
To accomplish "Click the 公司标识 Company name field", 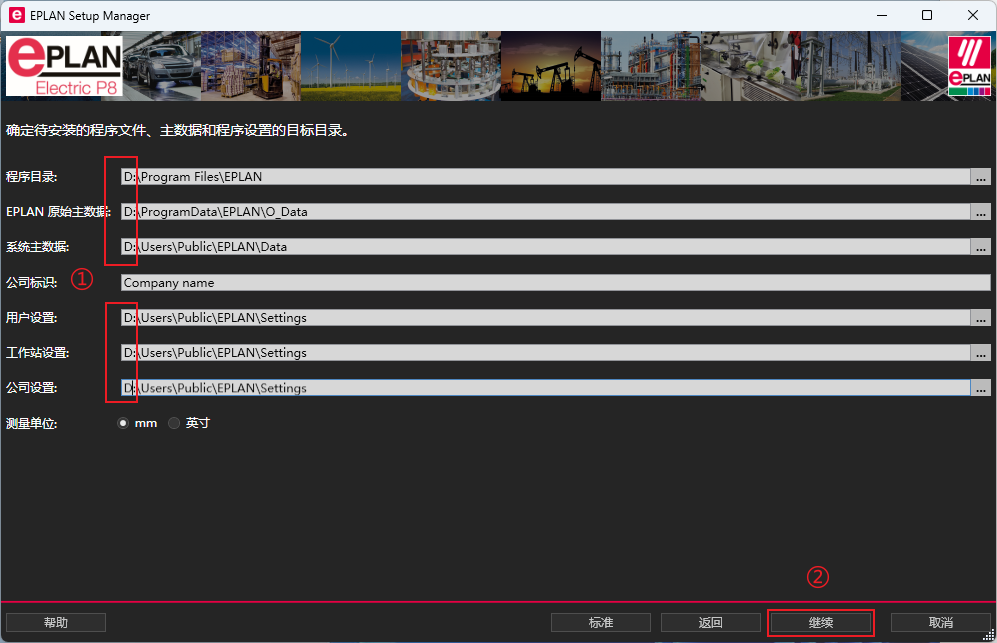I will (x=556, y=283).
